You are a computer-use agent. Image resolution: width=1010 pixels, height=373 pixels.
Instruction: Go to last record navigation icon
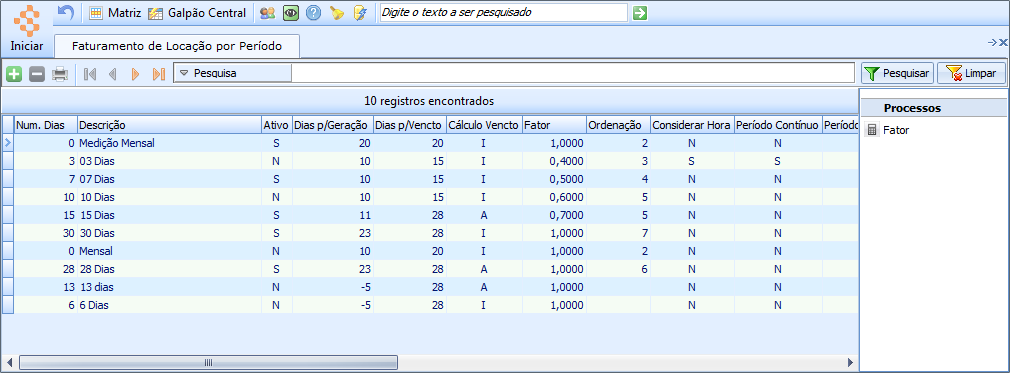pyautogui.click(x=158, y=73)
